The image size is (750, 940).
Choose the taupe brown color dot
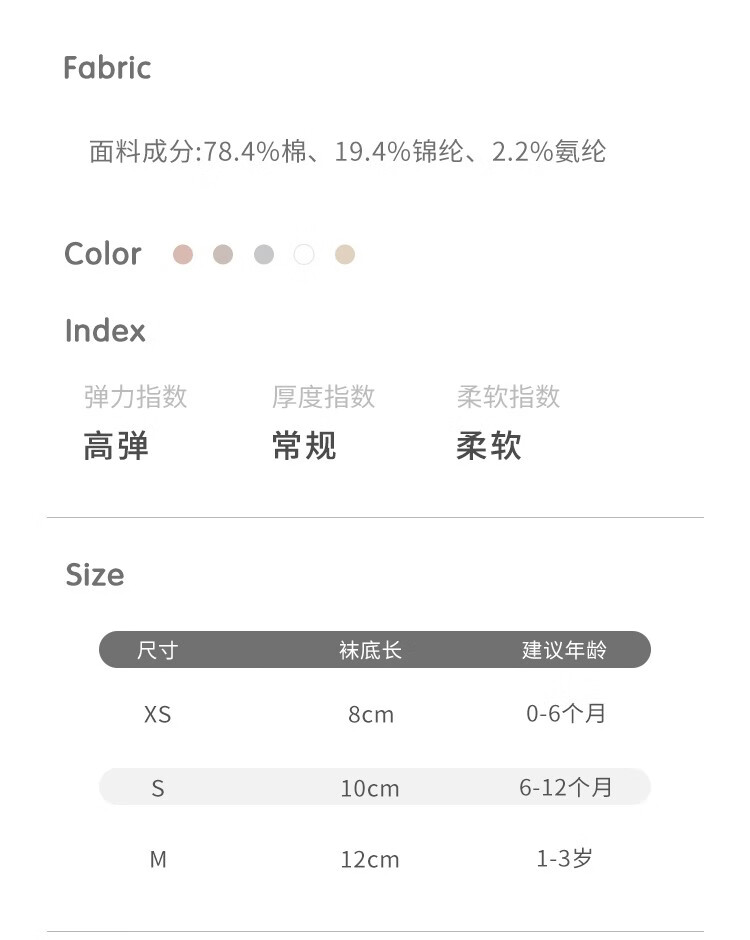tap(223, 254)
